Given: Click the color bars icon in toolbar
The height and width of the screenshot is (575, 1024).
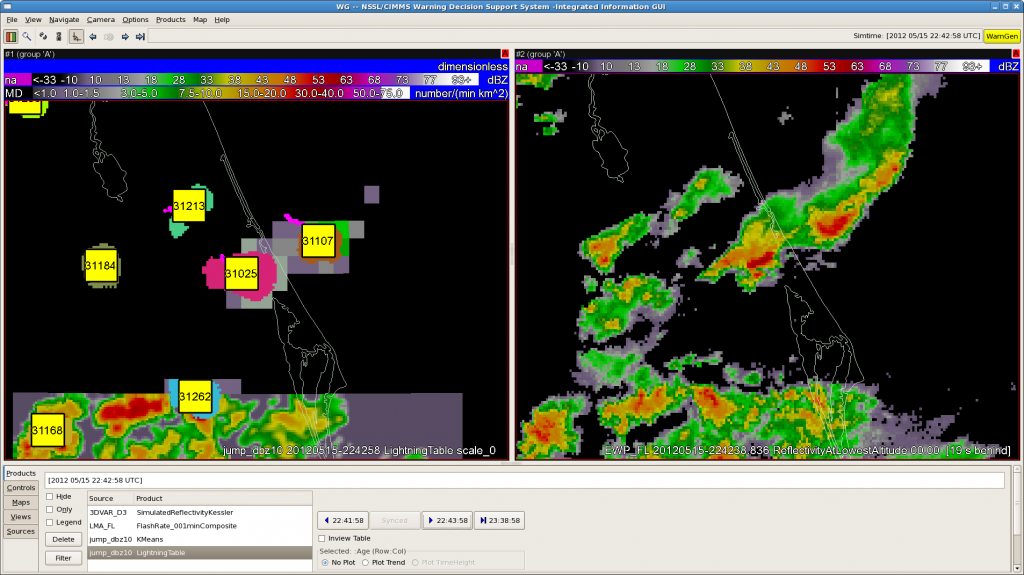Looking at the screenshot, I should (x=11, y=36).
